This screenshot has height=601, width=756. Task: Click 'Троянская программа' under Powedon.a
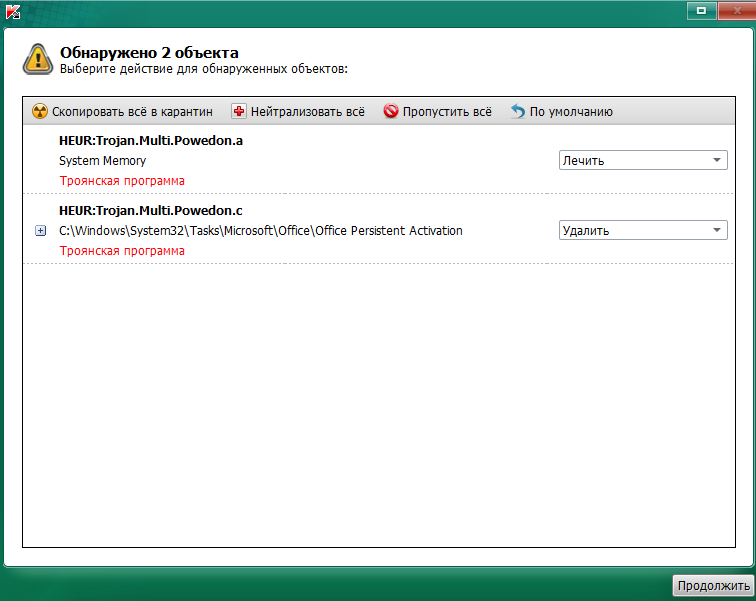coord(122,181)
